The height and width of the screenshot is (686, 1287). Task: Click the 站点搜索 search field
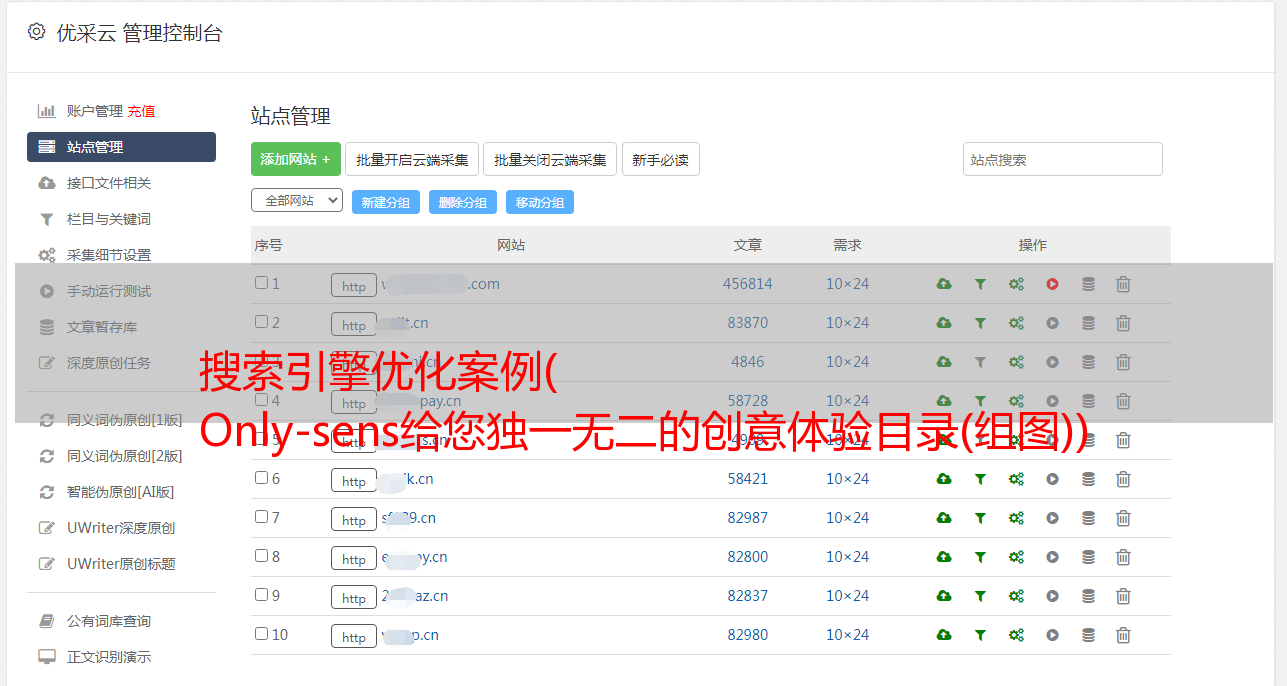1062,159
